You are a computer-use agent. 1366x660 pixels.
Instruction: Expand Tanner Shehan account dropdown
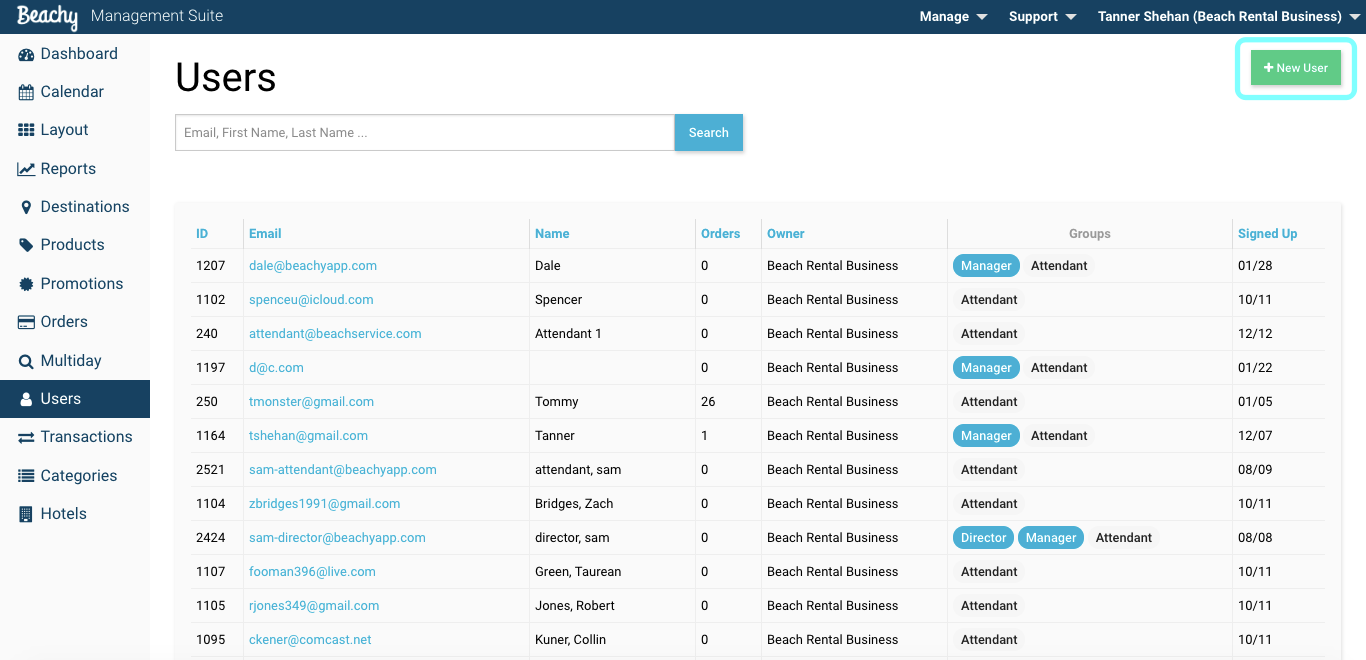pyautogui.click(x=1229, y=17)
